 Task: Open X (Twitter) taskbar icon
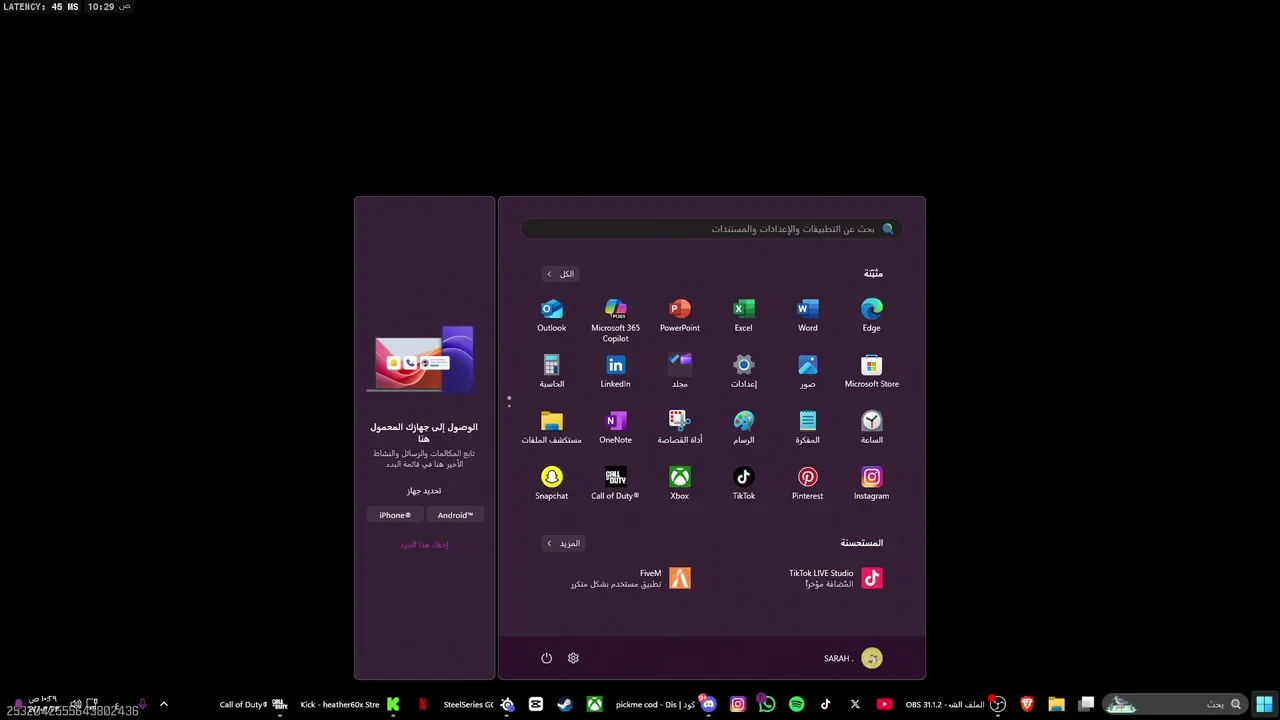(855, 704)
